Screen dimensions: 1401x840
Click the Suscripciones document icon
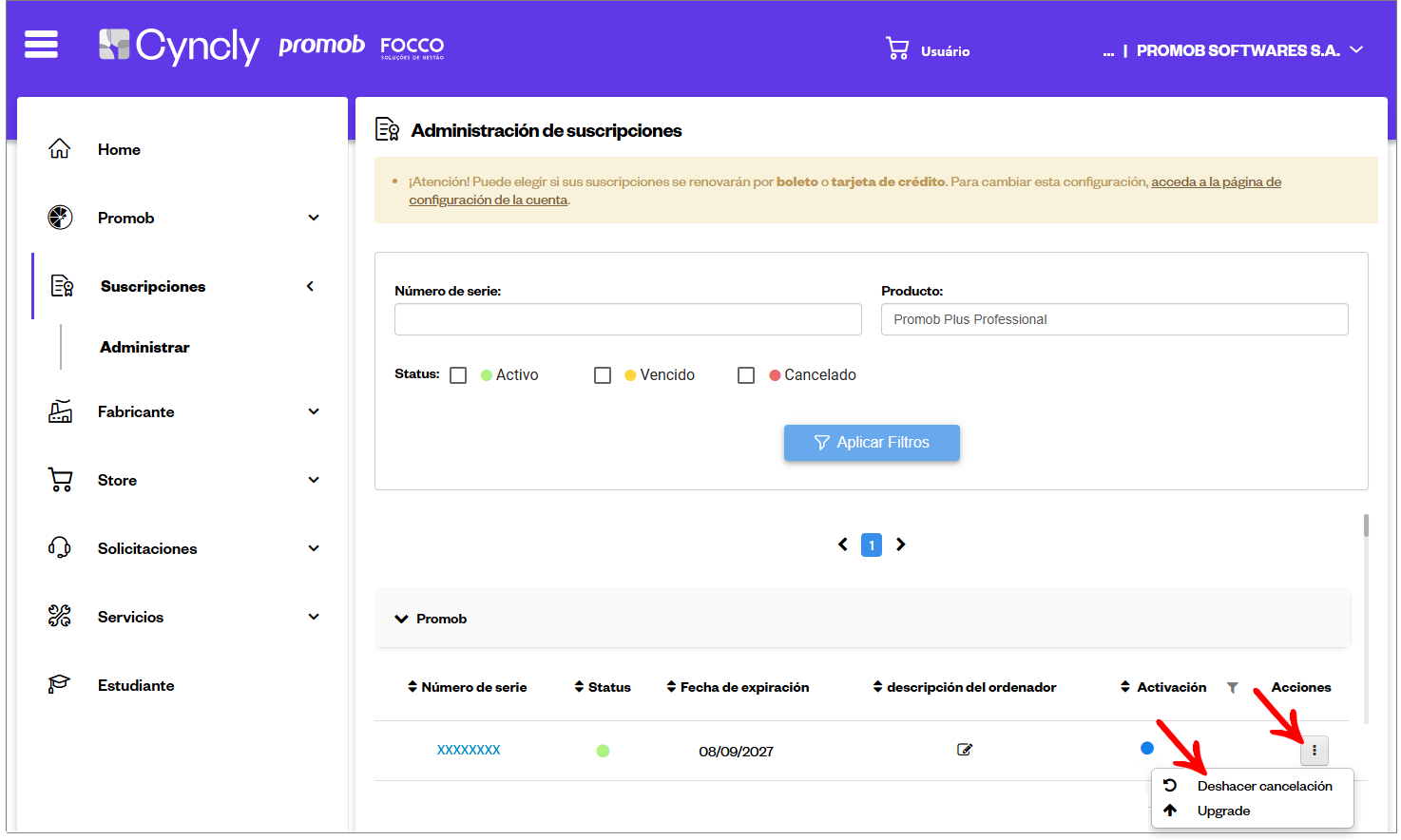coord(63,286)
